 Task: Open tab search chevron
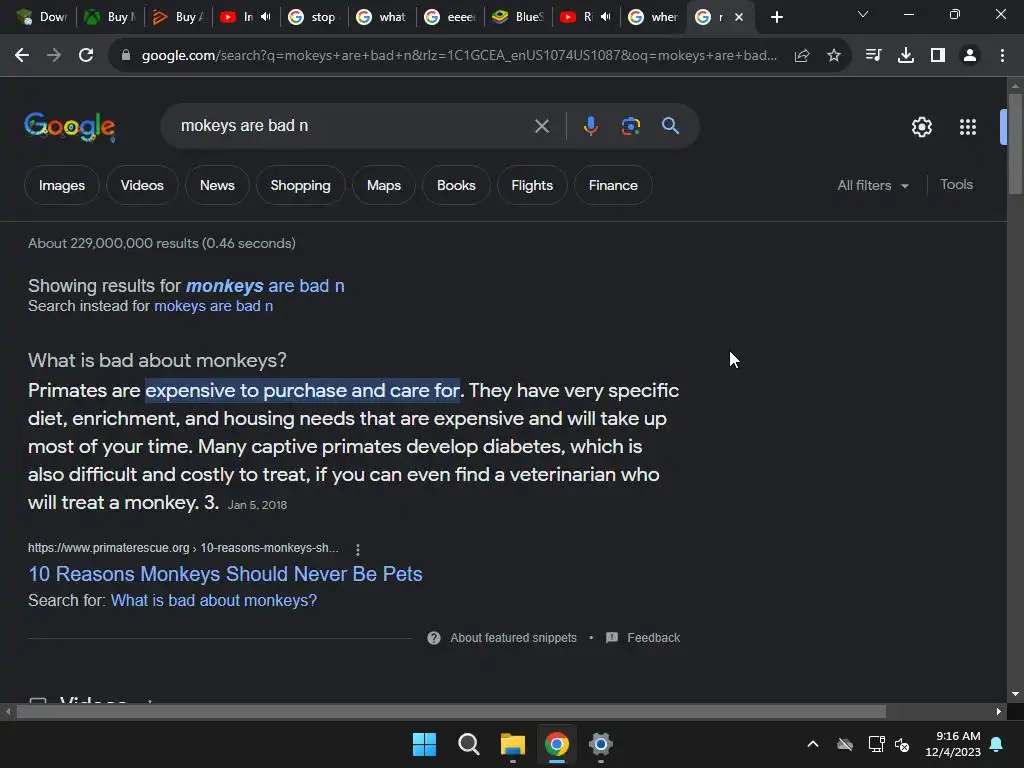[863, 14]
